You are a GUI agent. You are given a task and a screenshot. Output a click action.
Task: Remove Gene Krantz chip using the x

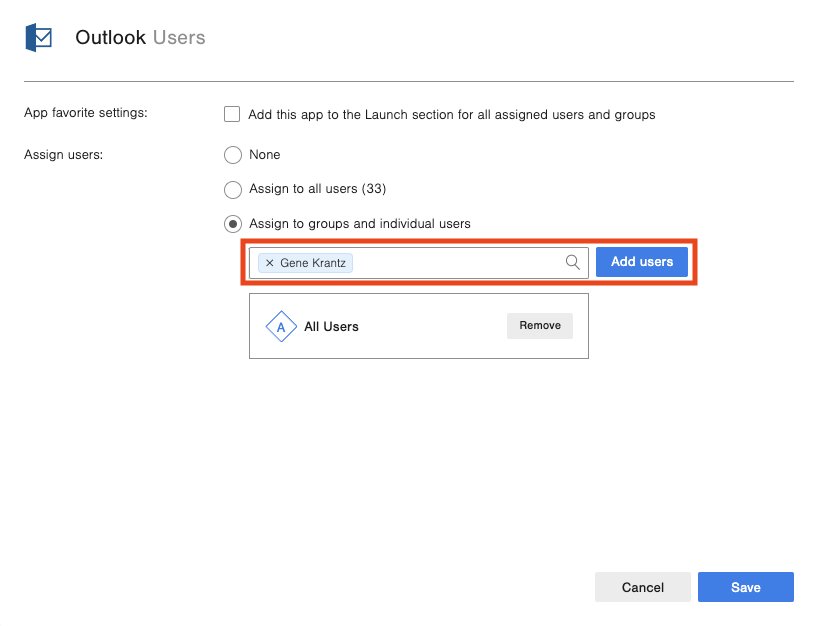[270, 263]
